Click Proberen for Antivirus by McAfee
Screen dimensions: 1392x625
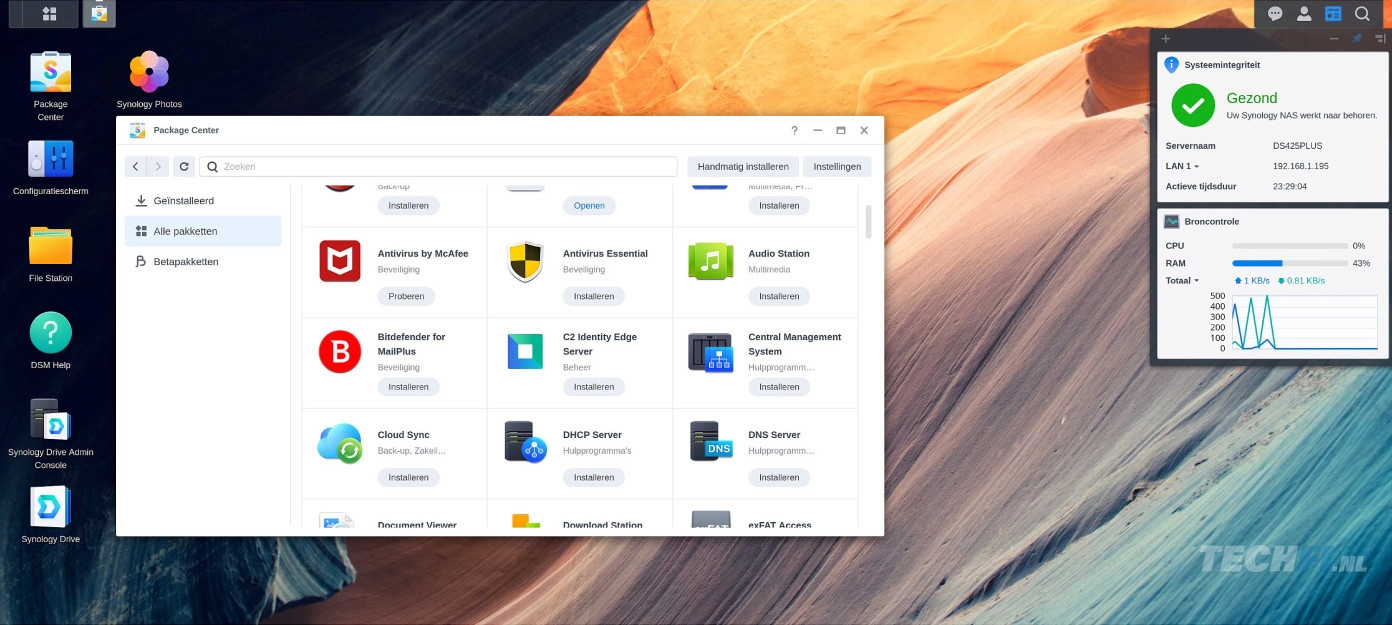point(408,296)
